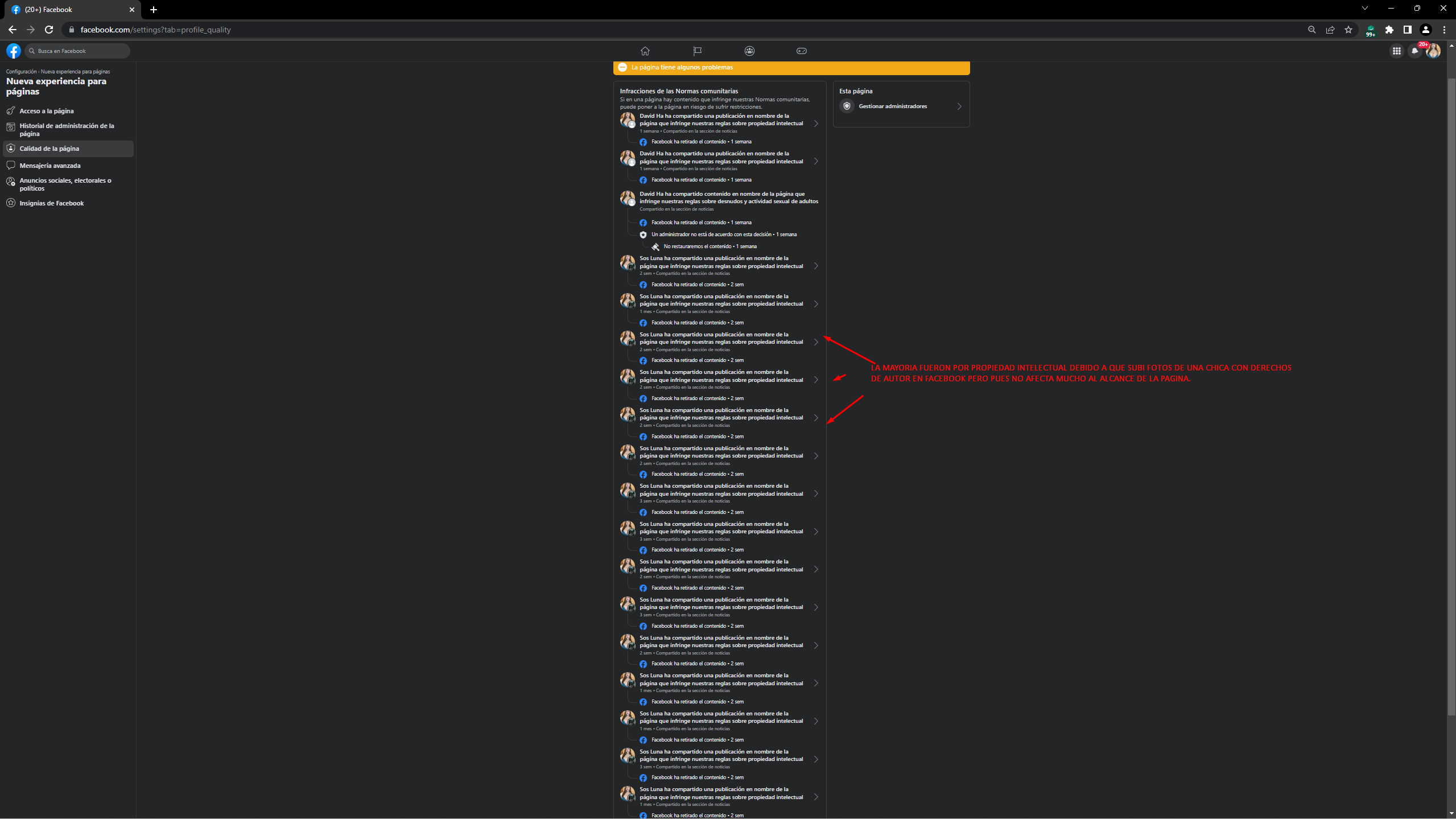Open the green extension with 99+ badge

[x=1371, y=30]
